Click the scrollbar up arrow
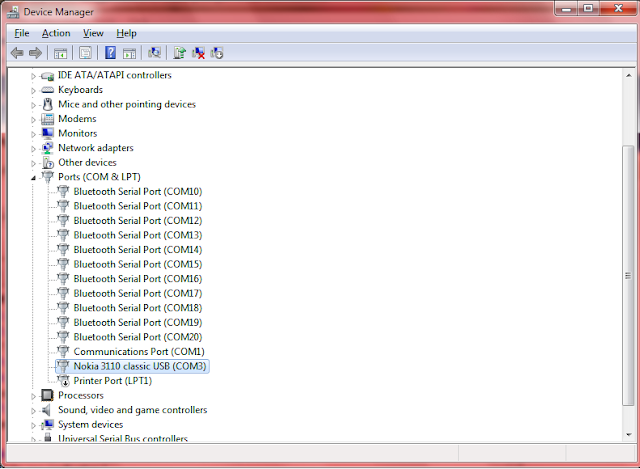This screenshot has width=640, height=469. click(x=629, y=76)
